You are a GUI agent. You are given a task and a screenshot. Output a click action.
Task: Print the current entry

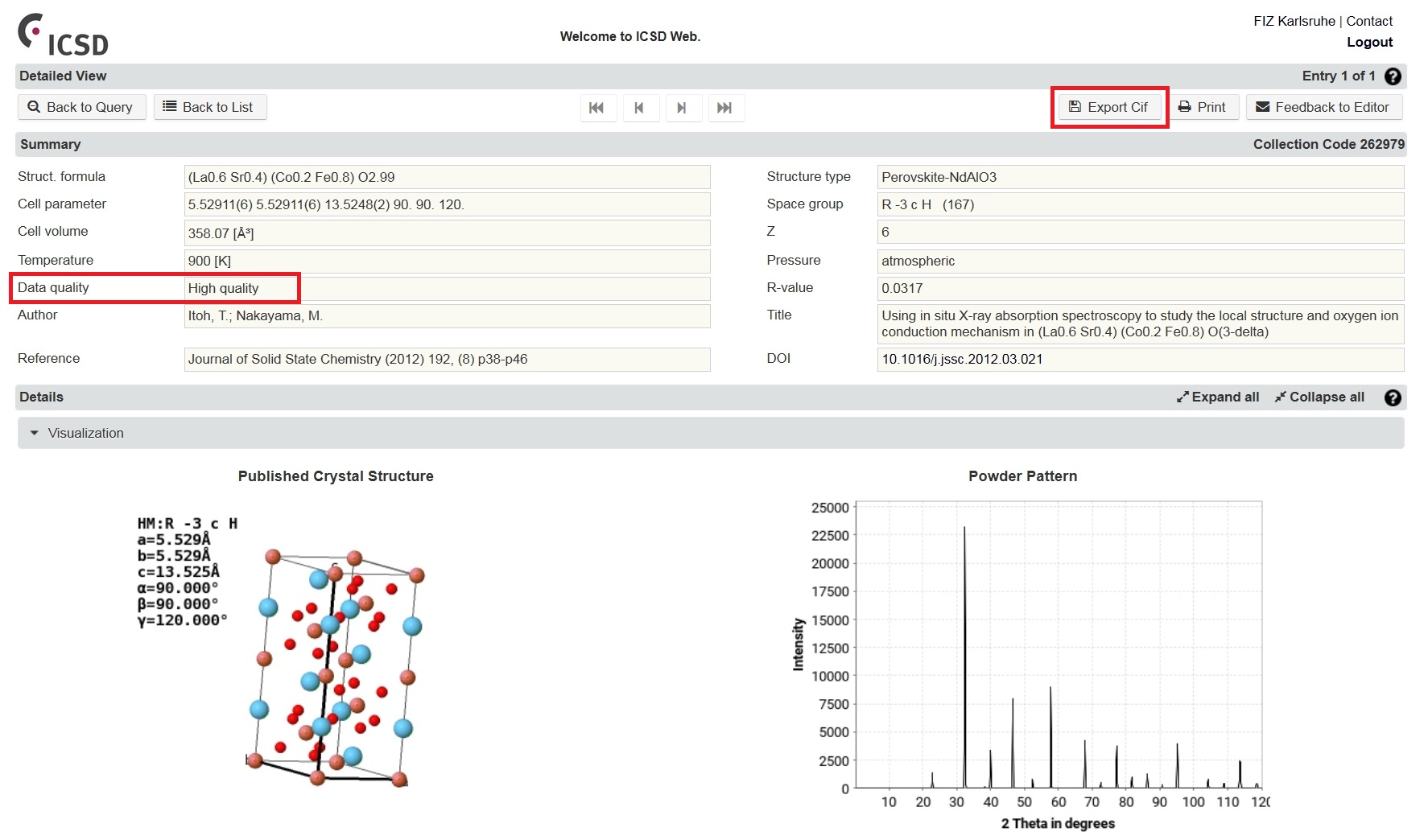pyautogui.click(x=1203, y=106)
